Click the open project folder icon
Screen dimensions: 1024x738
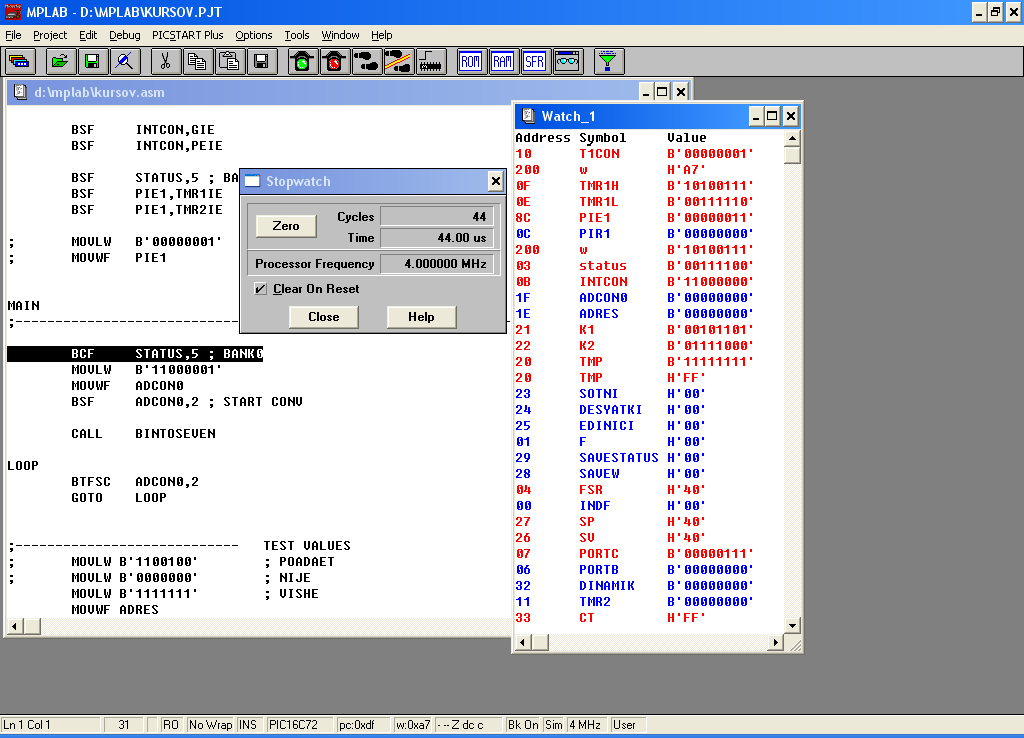pyautogui.click(x=60, y=62)
